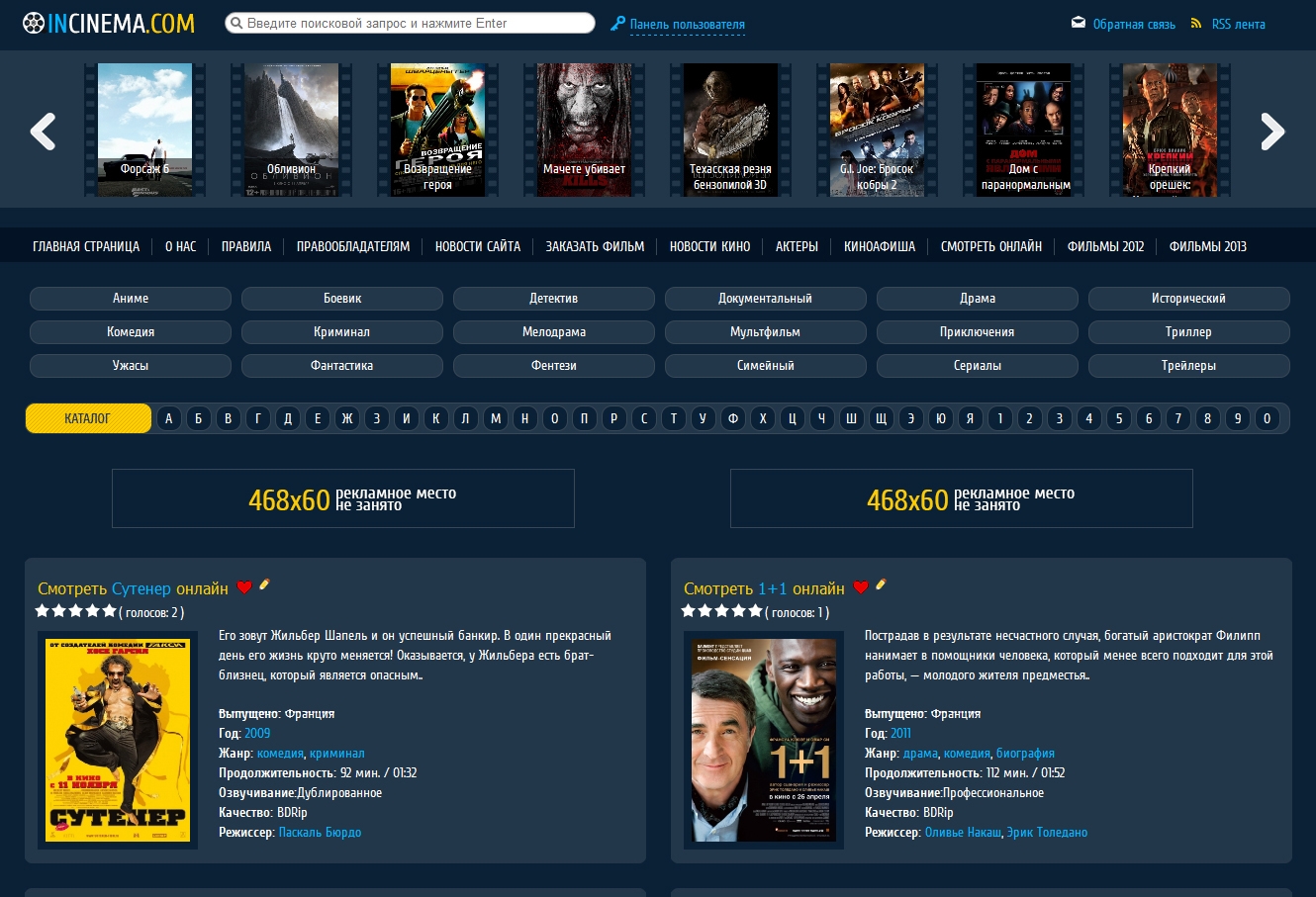Follow year link 2011 in 1+1 card
This screenshot has width=1316, height=897.
coord(900,734)
